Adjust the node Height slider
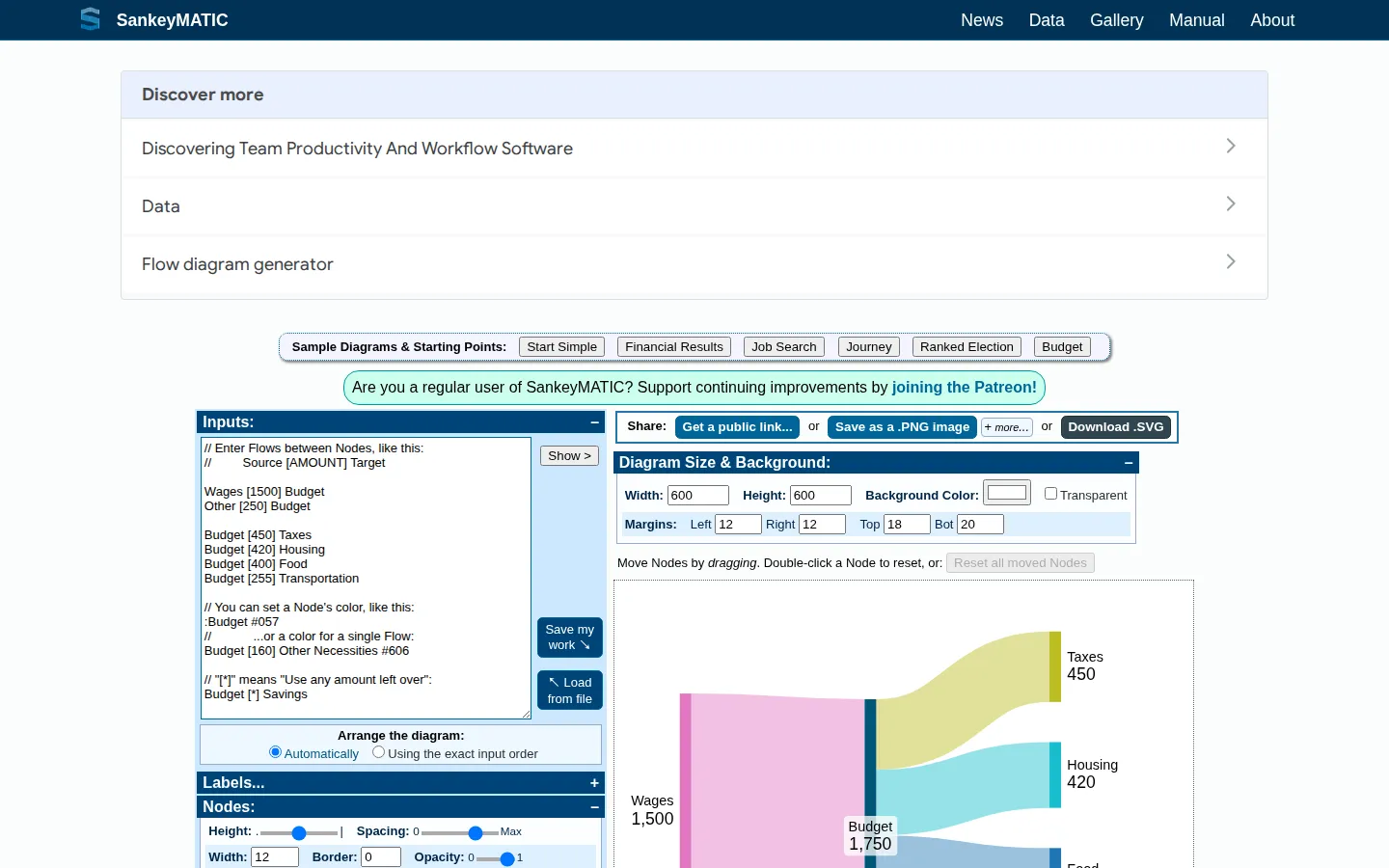Viewport: 1389px width, 868px height. click(x=299, y=832)
